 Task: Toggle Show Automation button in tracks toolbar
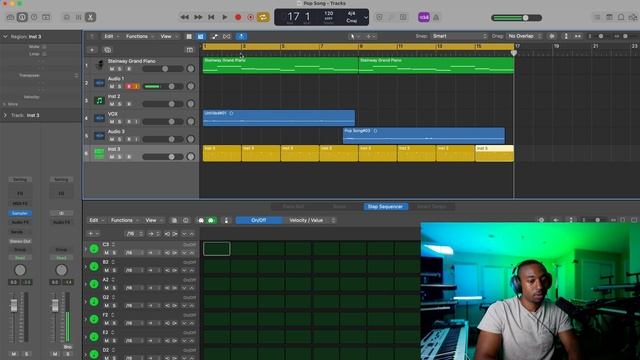(x=215, y=36)
